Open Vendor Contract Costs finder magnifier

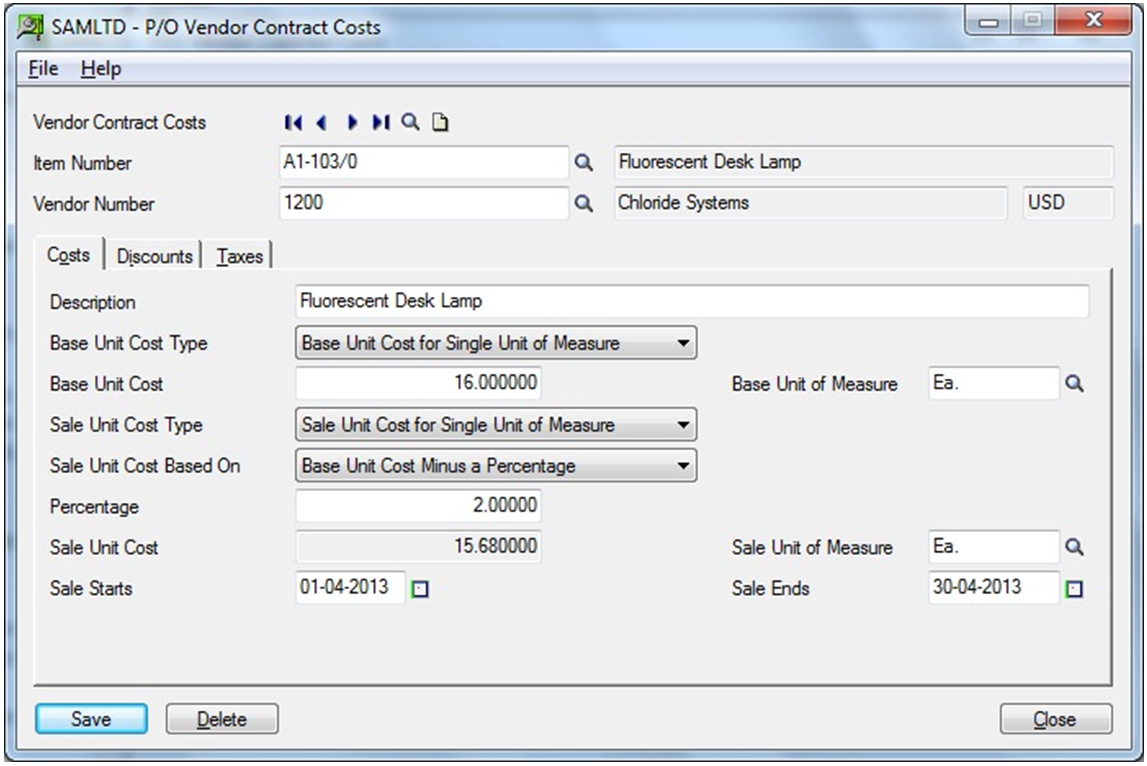[410, 122]
